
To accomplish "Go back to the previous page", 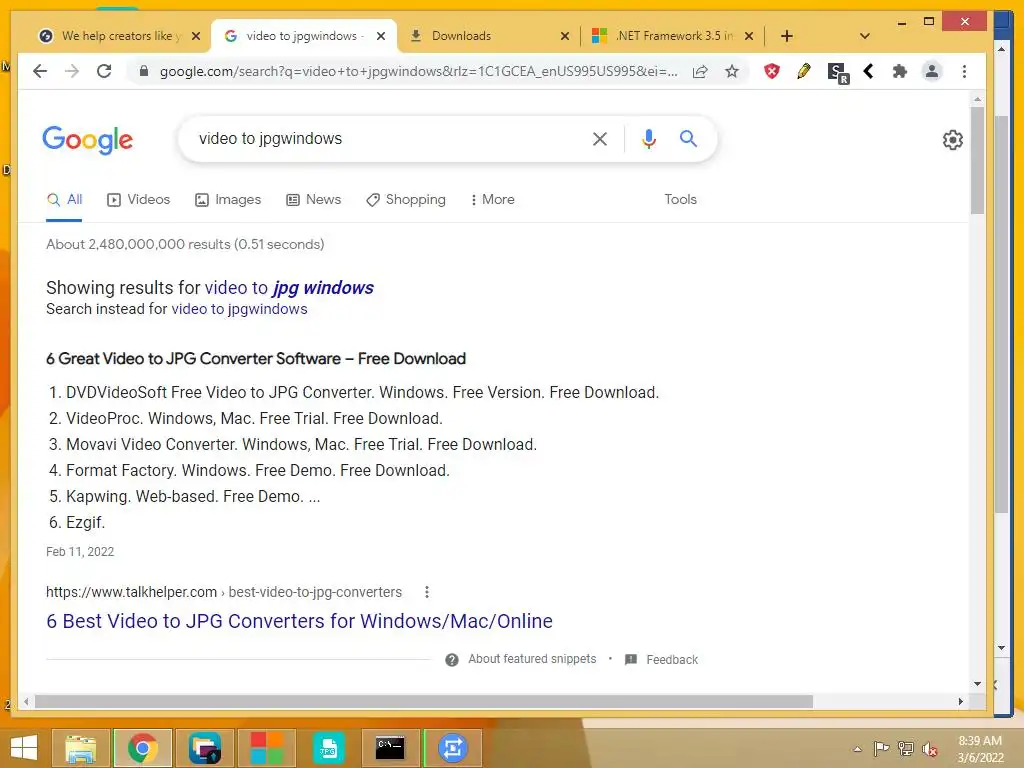I will (x=40, y=71).
